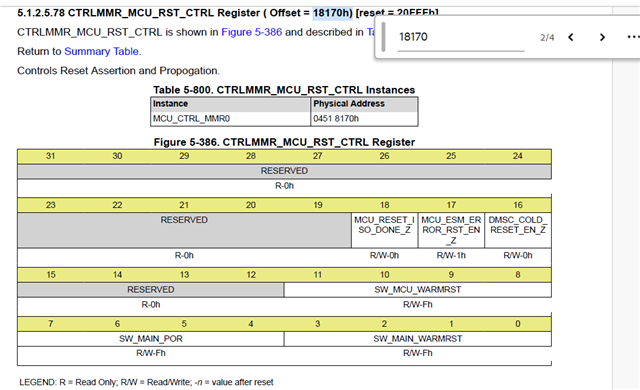Screen dimensions: 640x390
Task: Click the 2/4 match counter
Action: (x=547, y=38)
